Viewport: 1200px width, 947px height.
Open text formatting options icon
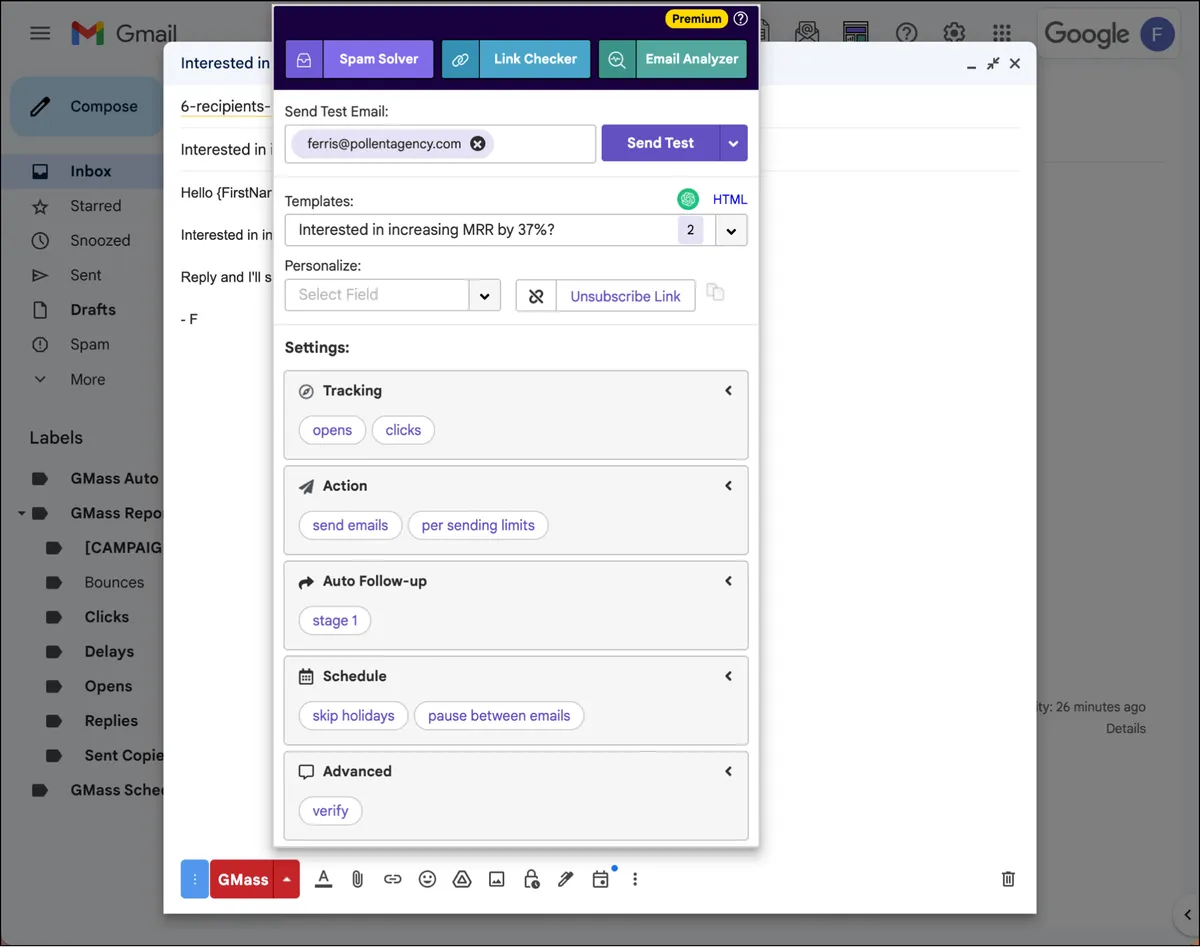click(323, 879)
